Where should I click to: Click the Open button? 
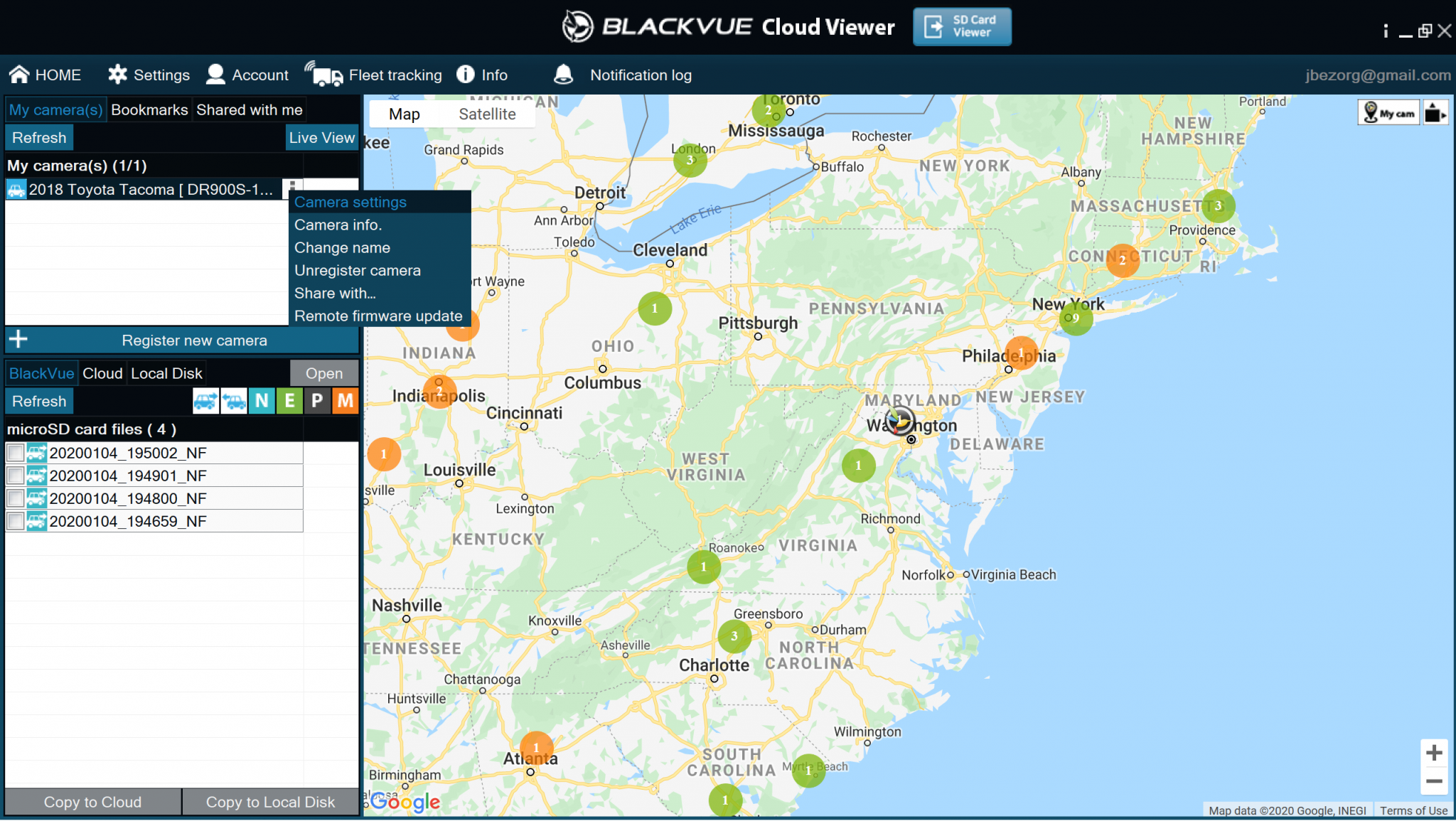(x=324, y=373)
